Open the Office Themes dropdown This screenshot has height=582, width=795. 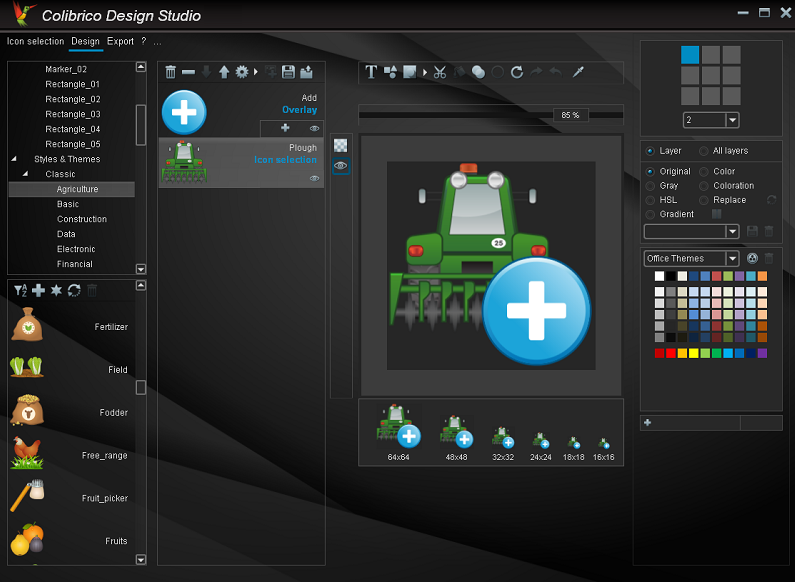click(732, 259)
